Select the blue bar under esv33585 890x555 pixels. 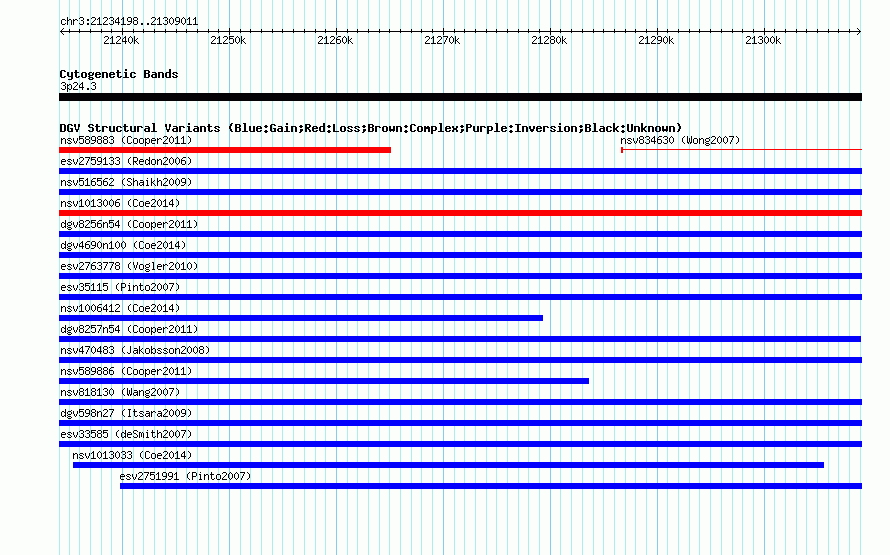tap(460, 444)
